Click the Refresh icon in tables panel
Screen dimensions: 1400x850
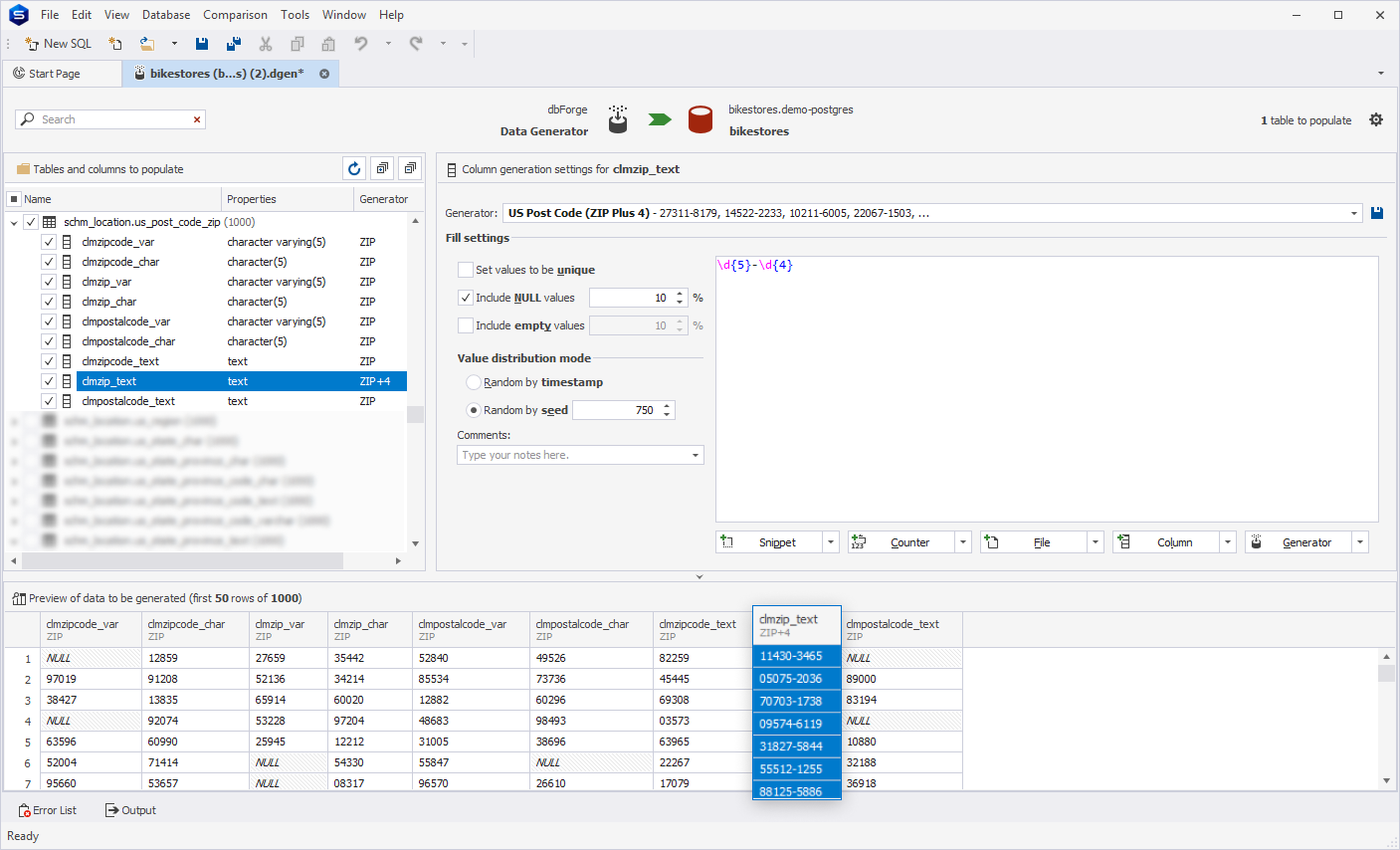pyautogui.click(x=354, y=168)
